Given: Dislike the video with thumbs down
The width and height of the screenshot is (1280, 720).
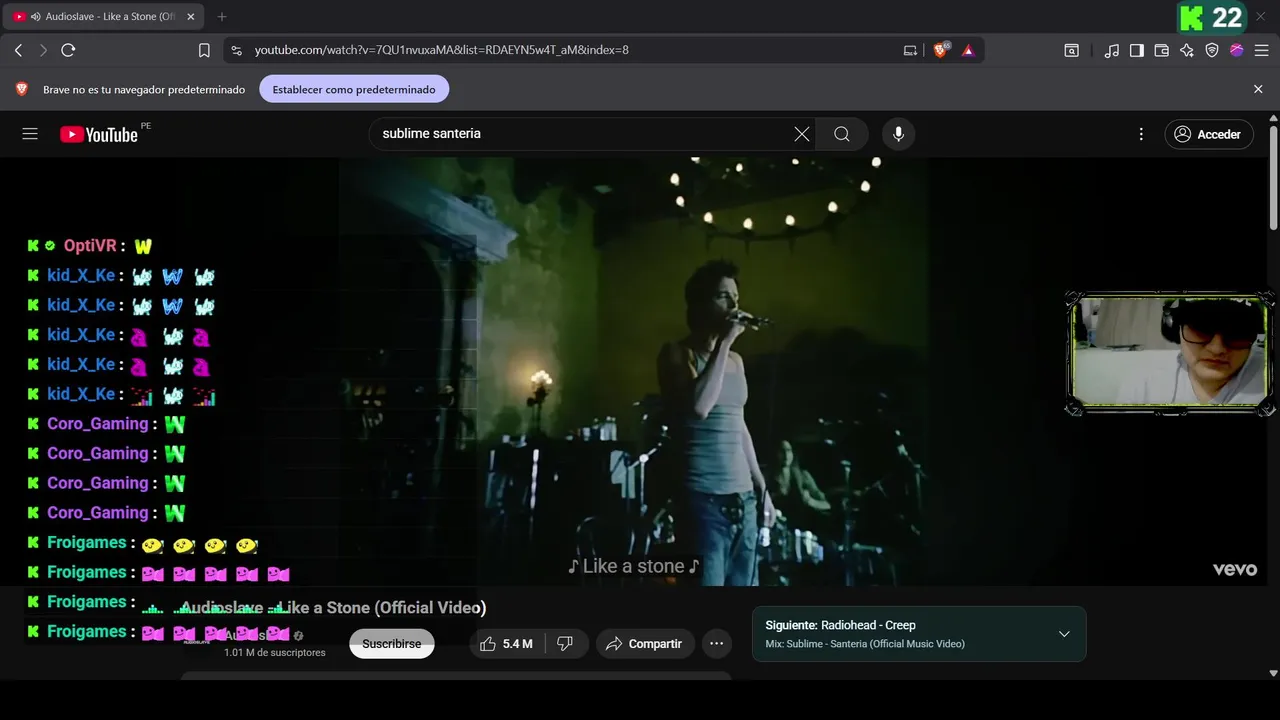Looking at the screenshot, I should [565, 644].
